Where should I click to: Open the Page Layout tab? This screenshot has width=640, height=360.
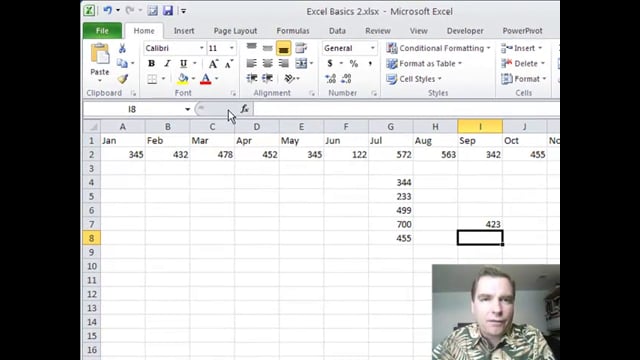point(235,31)
